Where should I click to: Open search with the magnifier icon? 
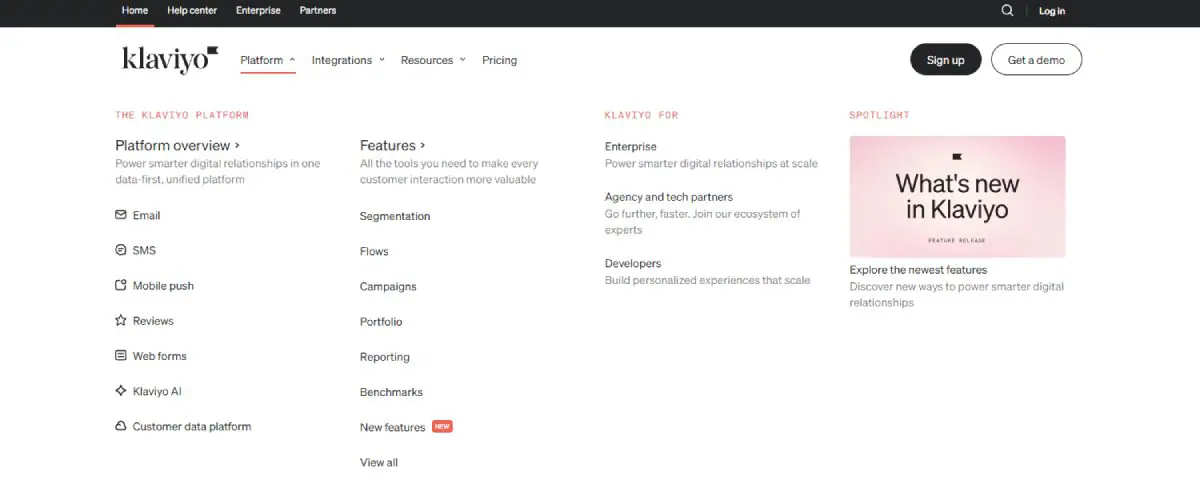[1007, 11]
